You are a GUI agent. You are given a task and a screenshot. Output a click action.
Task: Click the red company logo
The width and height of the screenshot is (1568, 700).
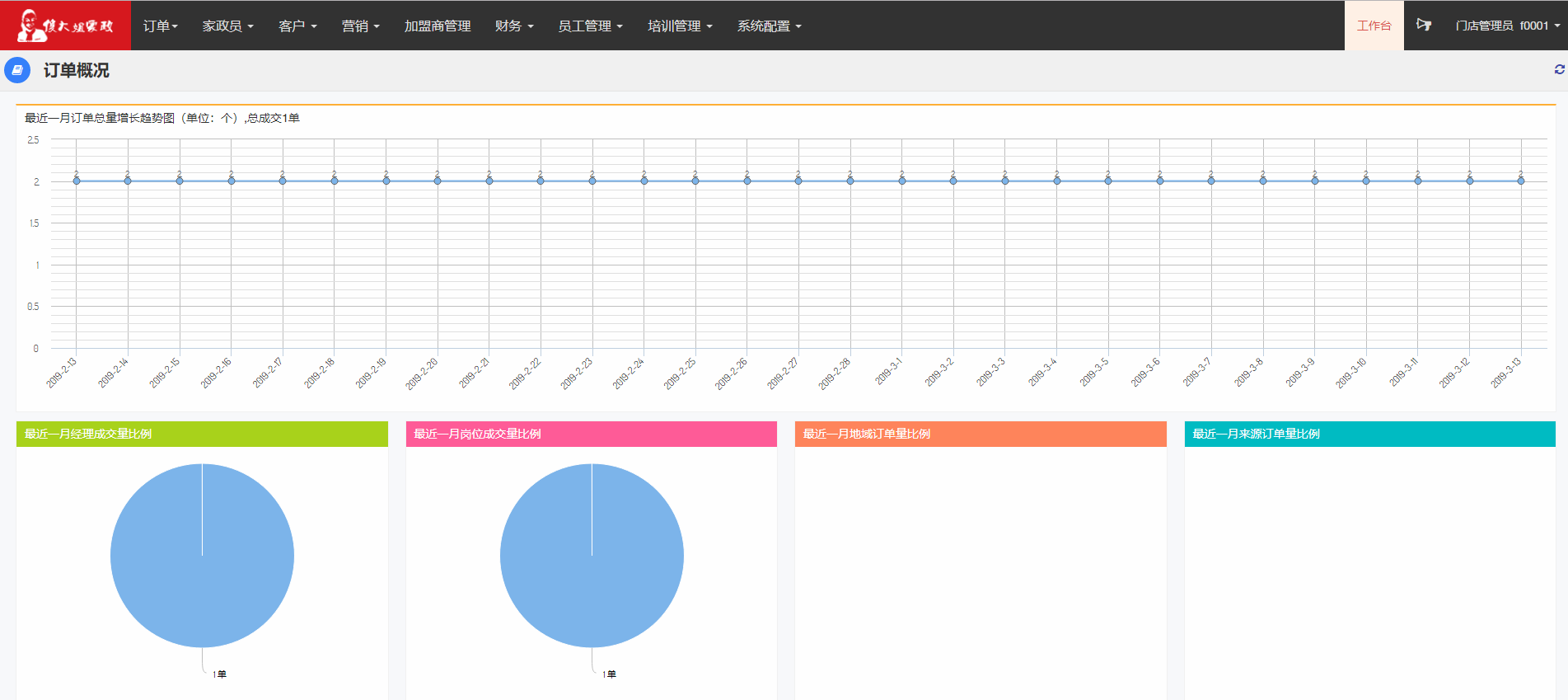[65, 26]
